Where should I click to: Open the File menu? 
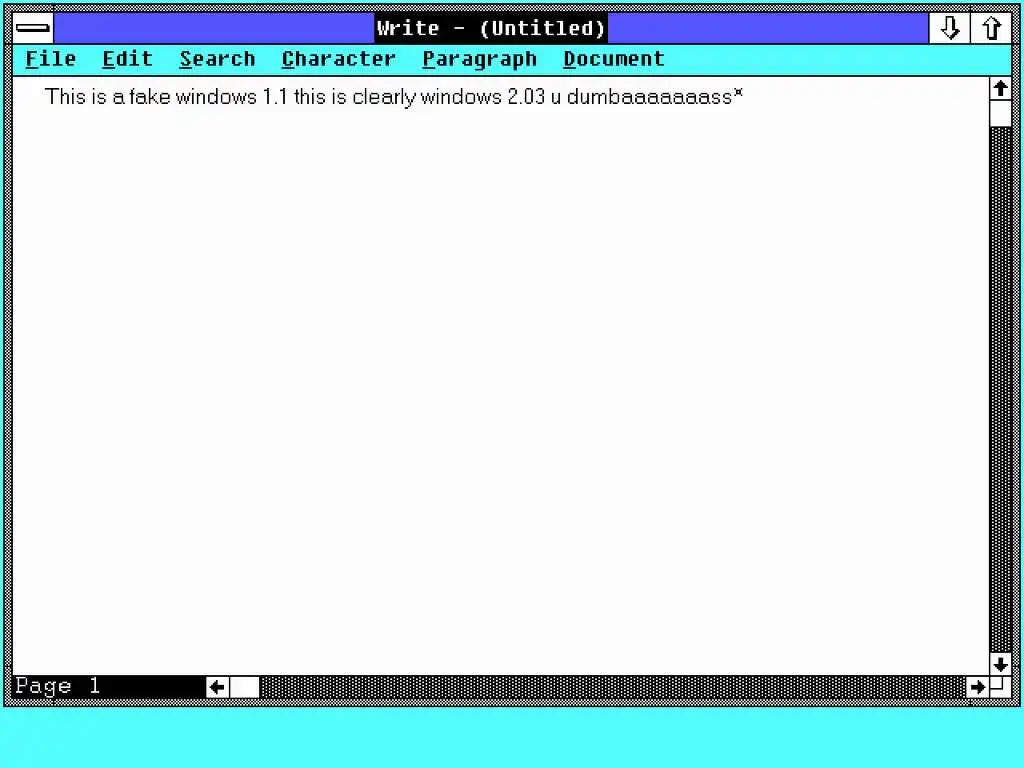[x=50, y=59]
